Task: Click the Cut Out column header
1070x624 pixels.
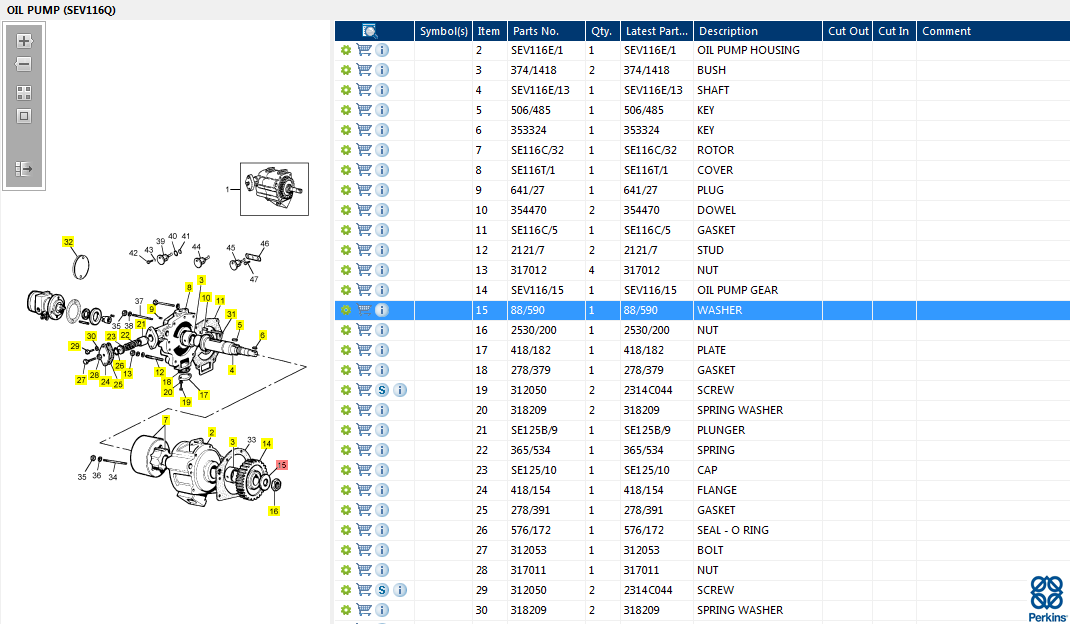Action: [848, 31]
